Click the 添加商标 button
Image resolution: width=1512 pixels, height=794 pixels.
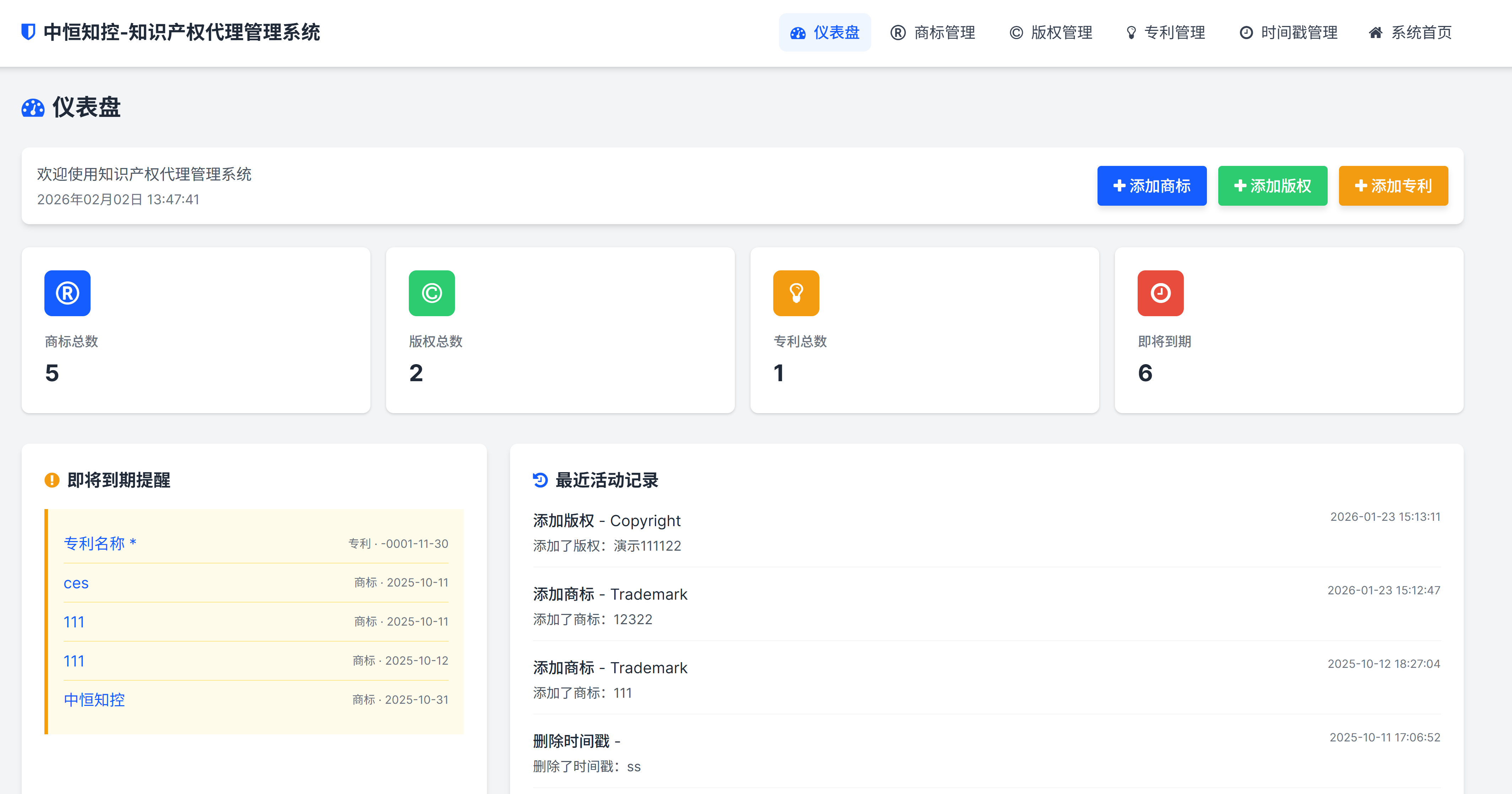click(x=1151, y=185)
